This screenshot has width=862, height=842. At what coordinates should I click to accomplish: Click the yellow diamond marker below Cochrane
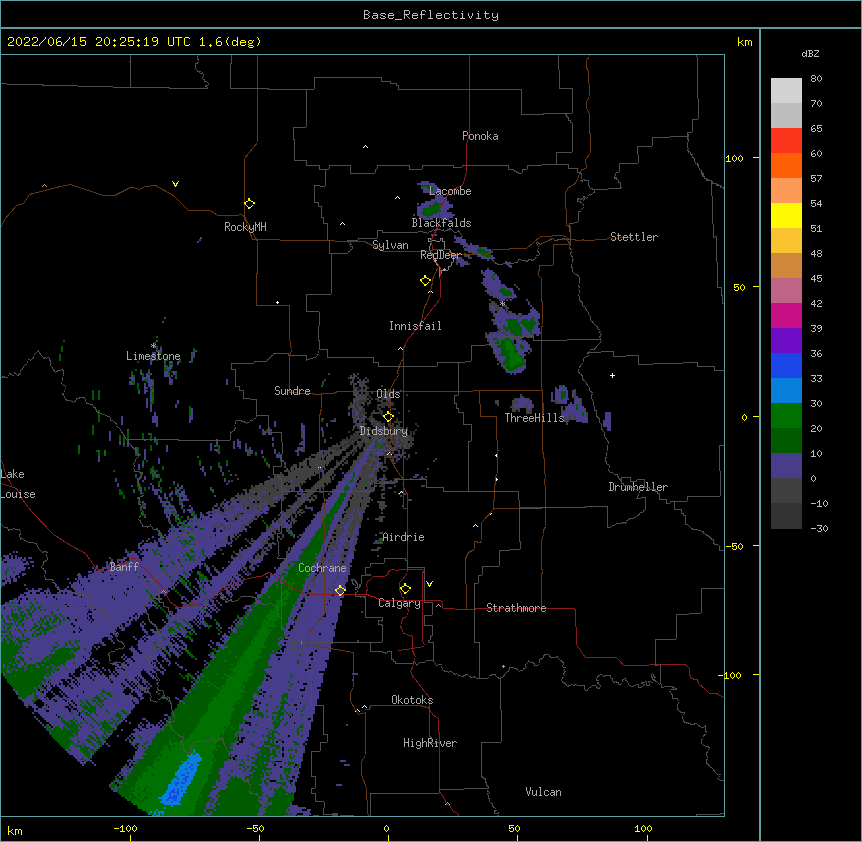[340, 590]
